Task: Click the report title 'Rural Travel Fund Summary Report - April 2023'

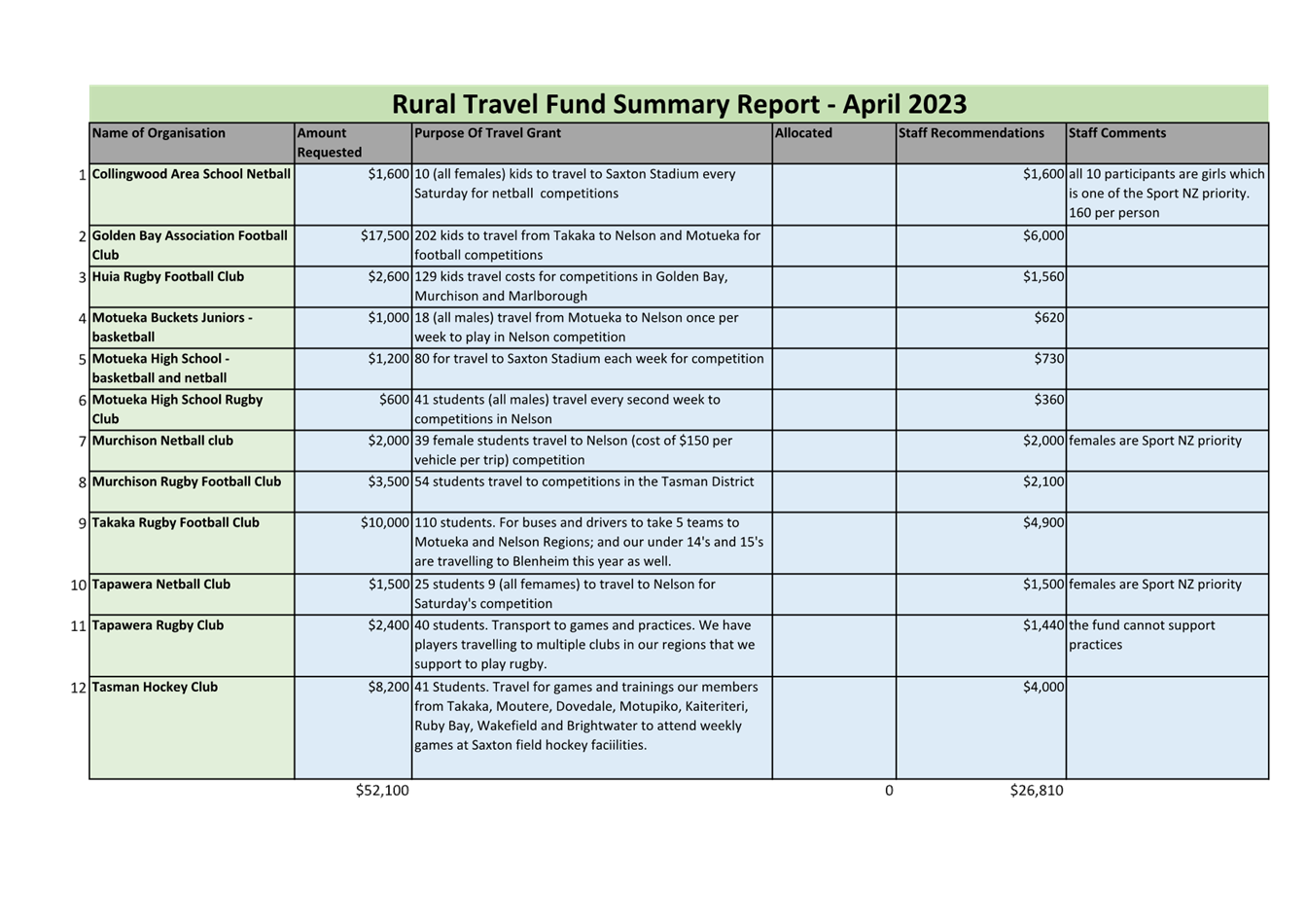Action: (x=679, y=104)
